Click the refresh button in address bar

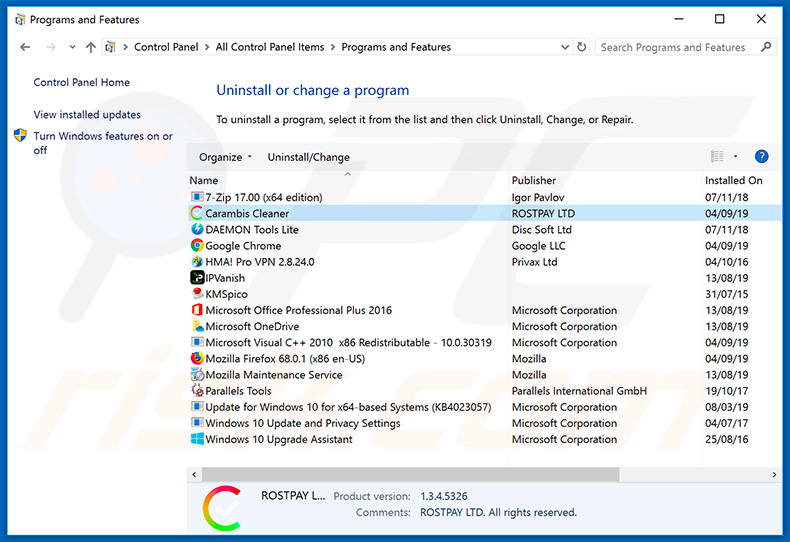(x=581, y=47)
